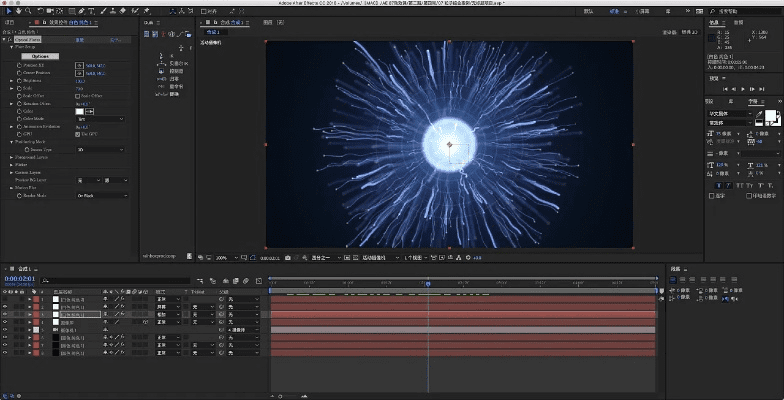784x400 pixels.
Task: Click the timeline search field
Action: coord(100,280)
